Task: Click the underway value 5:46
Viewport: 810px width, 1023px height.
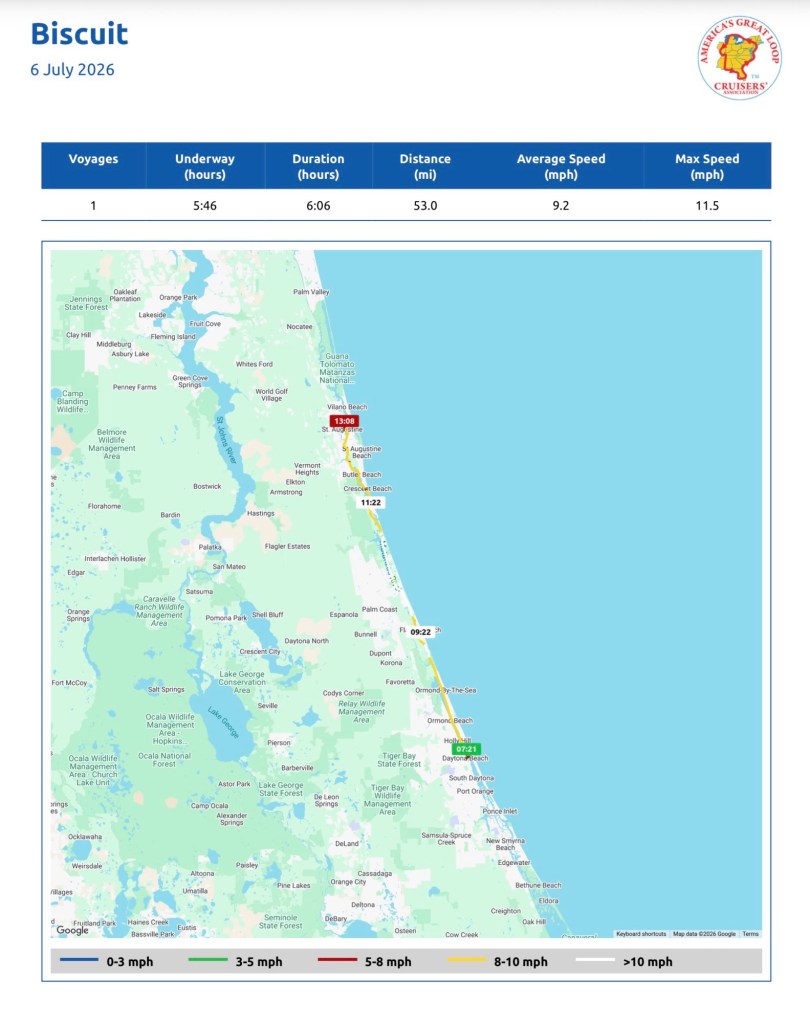Action: pyautogui.click(x=205, y=206)
